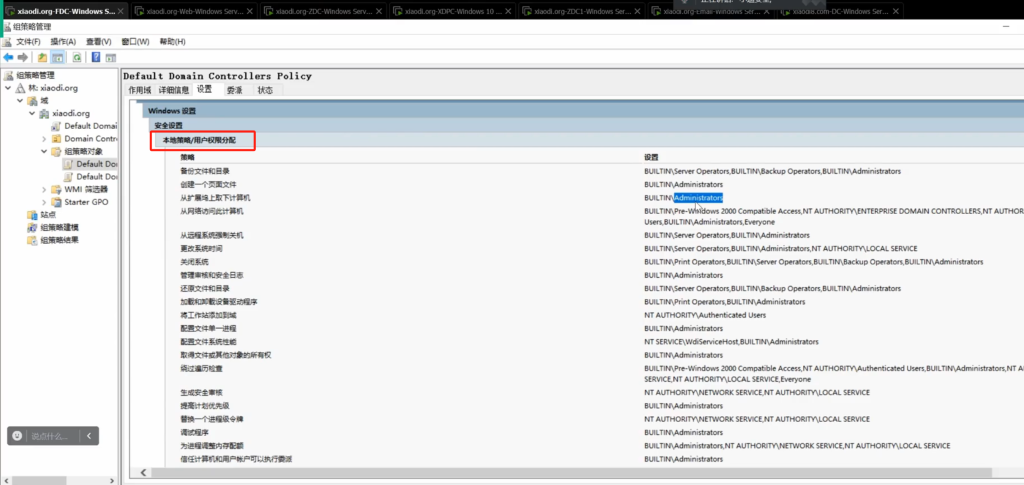Expand the WMI 筛选器 node
This screenshot has width=1024, height=485.
click(x=44, y=189)
